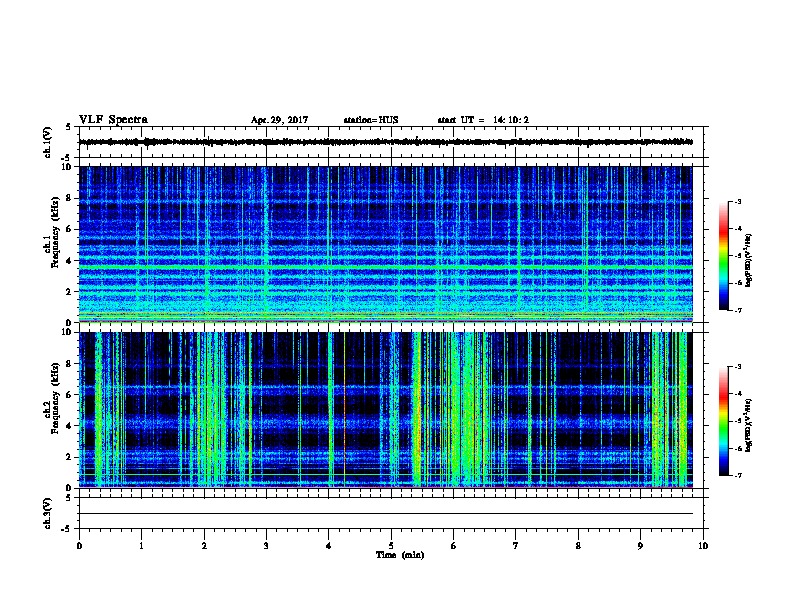Screen dimensions: 792x612
Task: Click the "-3" tick on ch.1 colorbar
Action: [737, 201]
